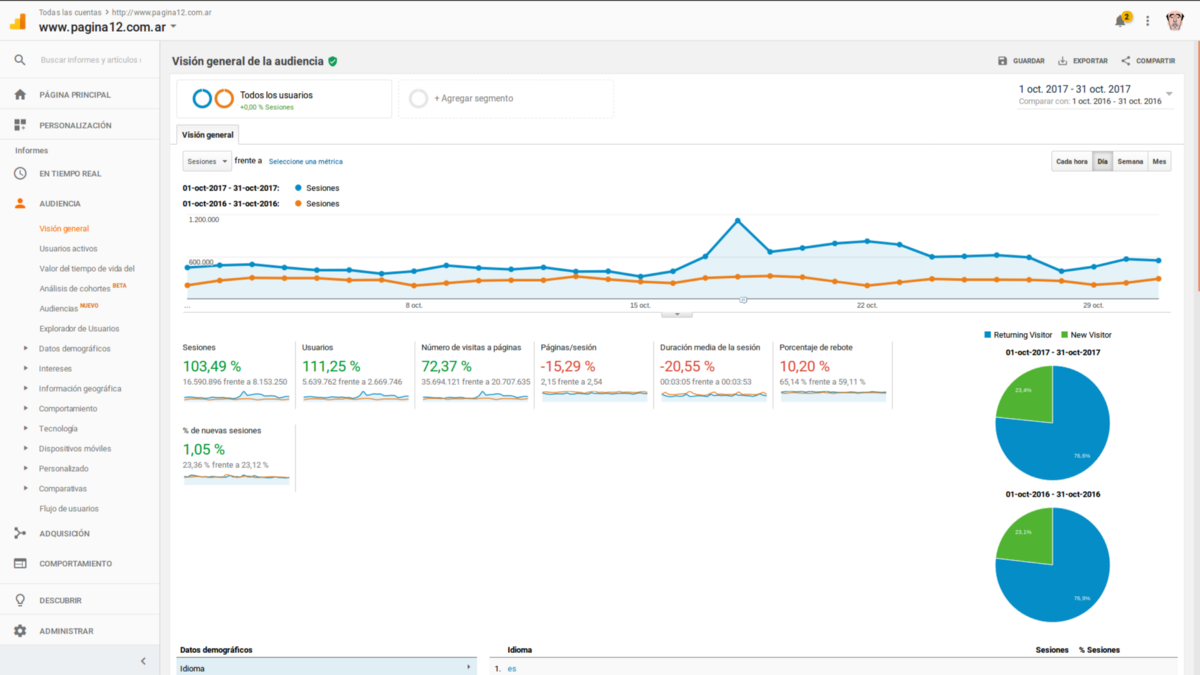Click the search magnifier icon
This screenshot has height=675, width=1200.
[20, 60]
